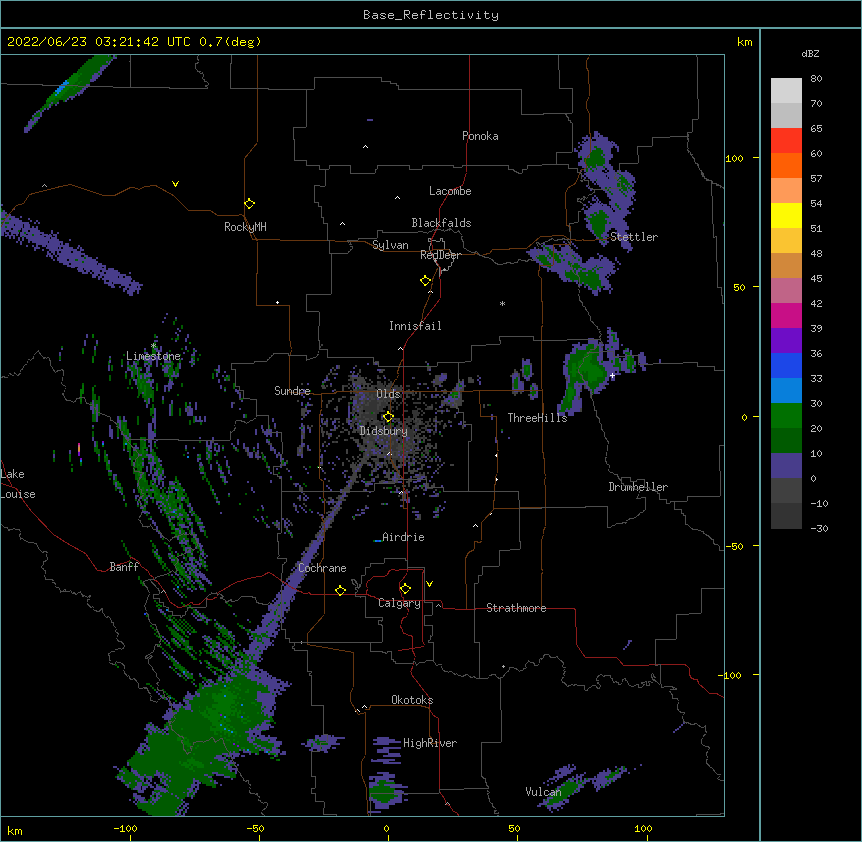862x842 pixels.
Task: Click the Limestone label
Action: point(153,356)
